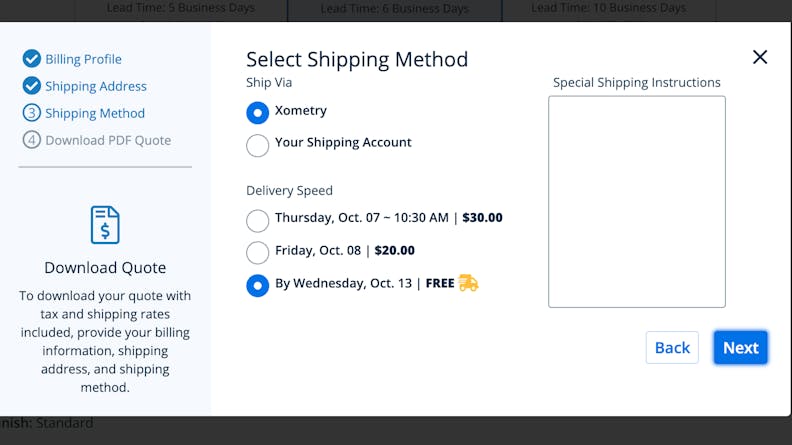
Task: Select Xometry as Ship Via option
Action: coord(258,112)
